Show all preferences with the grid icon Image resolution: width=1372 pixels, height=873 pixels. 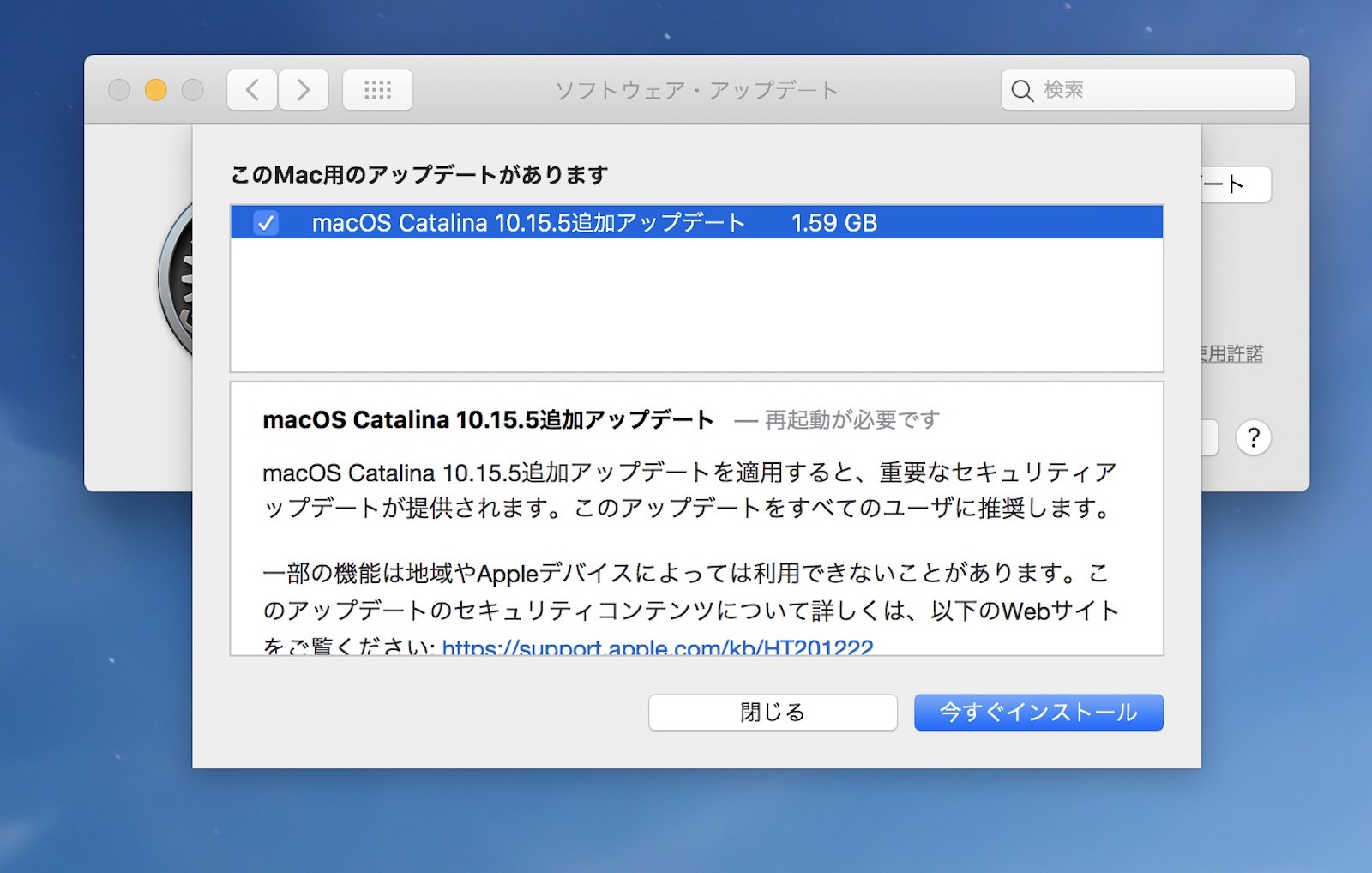point(377,90)
